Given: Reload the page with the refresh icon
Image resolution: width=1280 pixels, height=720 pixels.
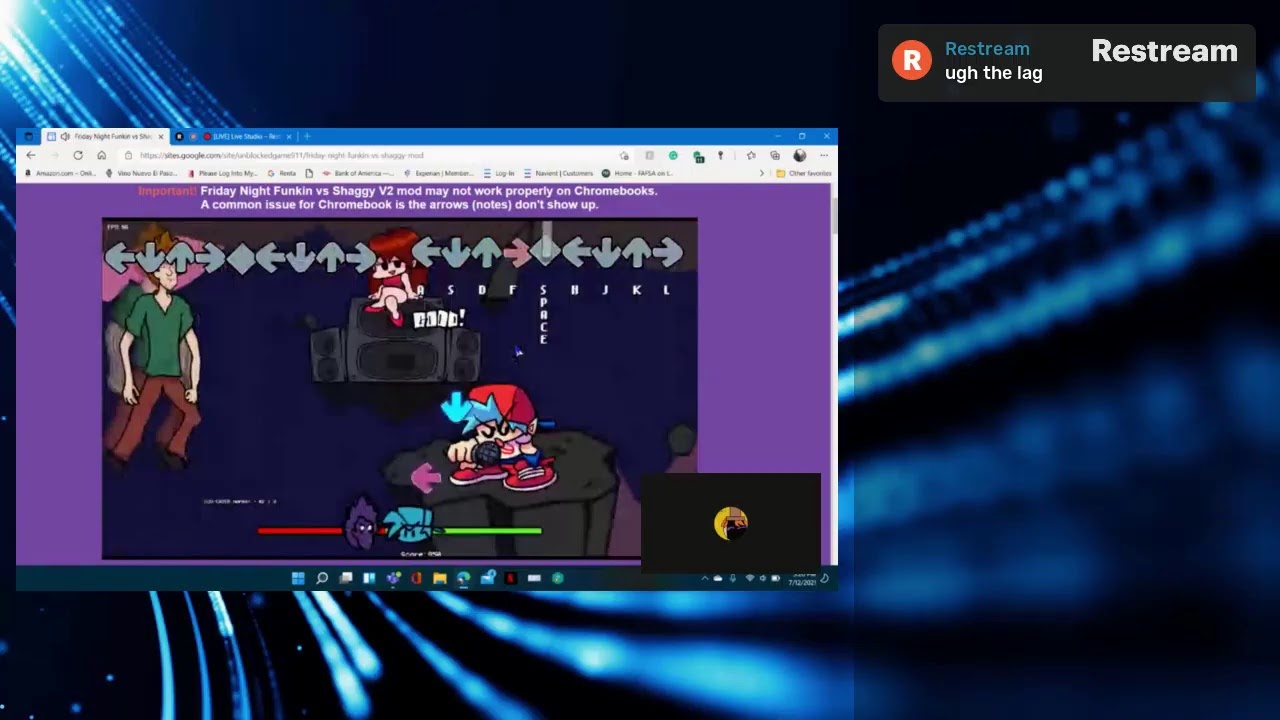Looking at the screenshot, I should pos(78,156).
